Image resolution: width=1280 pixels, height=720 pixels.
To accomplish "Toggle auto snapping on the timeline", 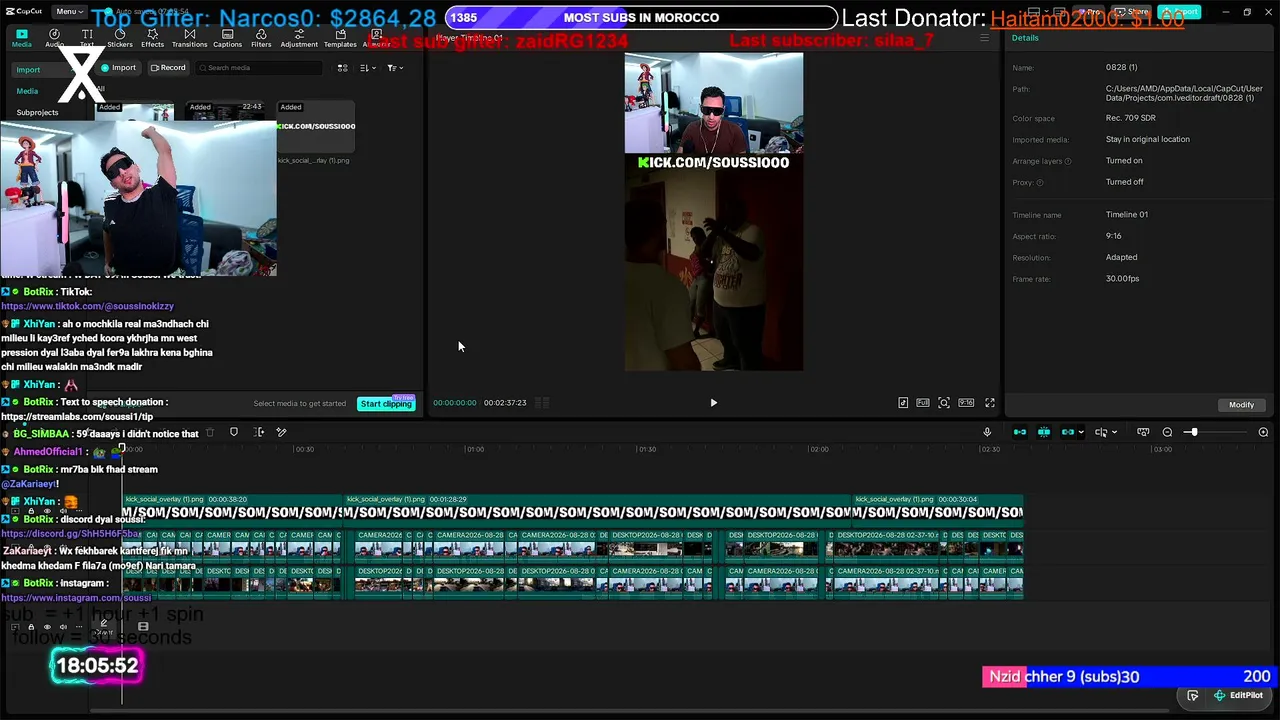I will 1044,432.
